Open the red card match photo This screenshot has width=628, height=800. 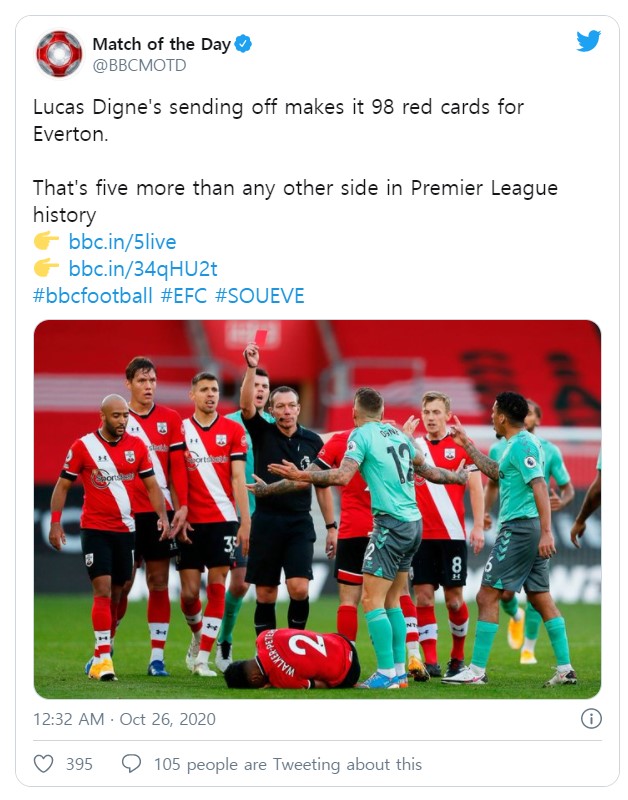(x=317, y=509)
